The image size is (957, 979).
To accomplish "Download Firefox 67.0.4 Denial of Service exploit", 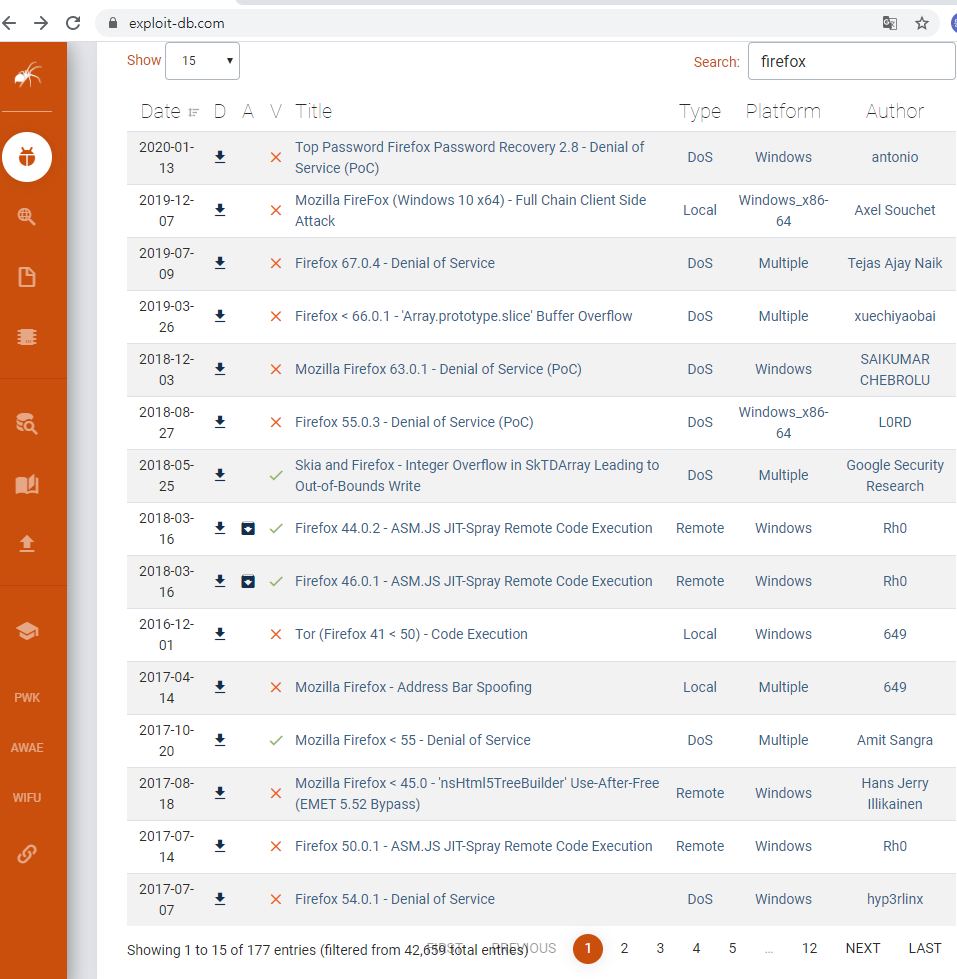I will (x=220, y=263).
